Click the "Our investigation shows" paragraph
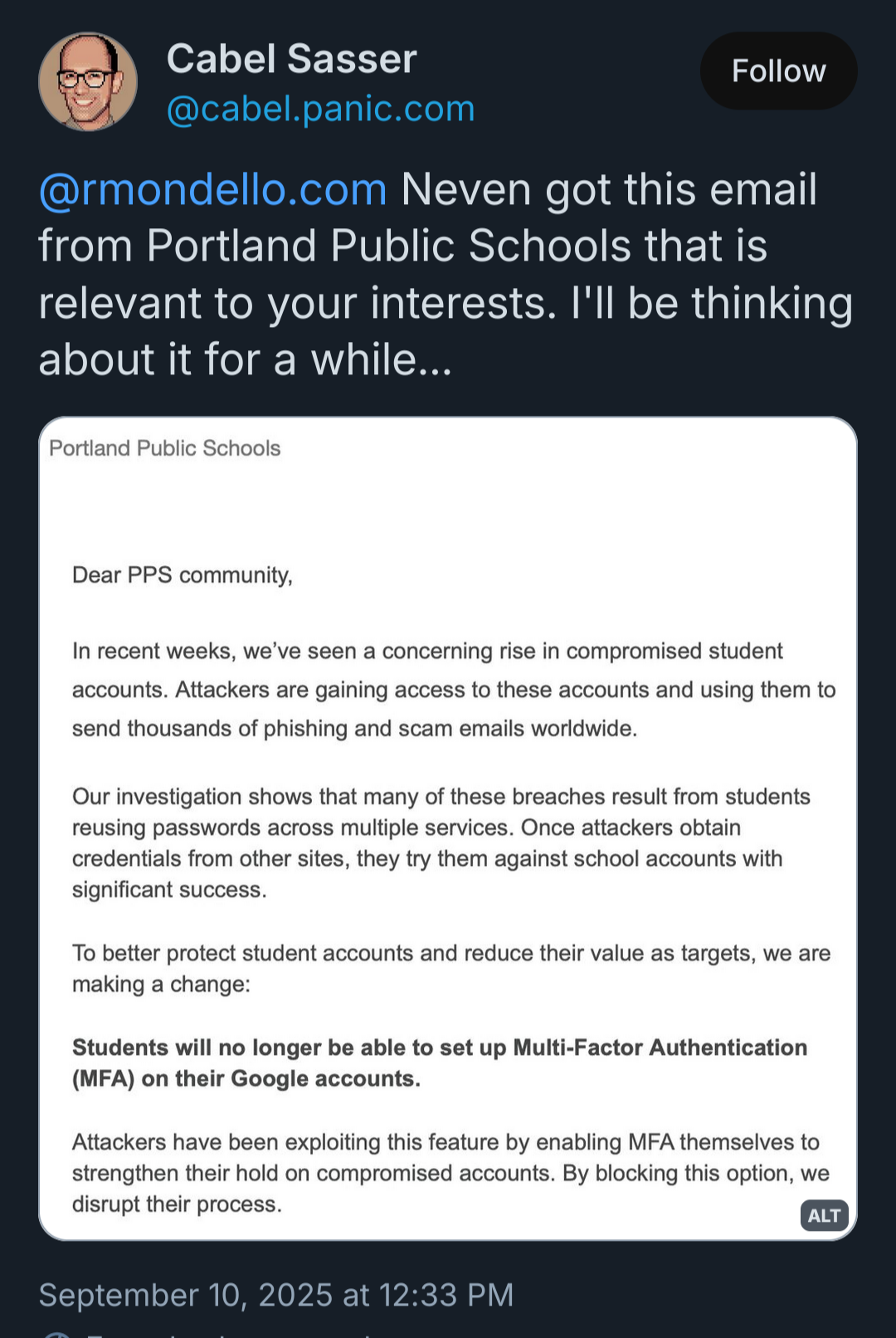Viewport: 896px width, 1338px height. coord(441,842)
